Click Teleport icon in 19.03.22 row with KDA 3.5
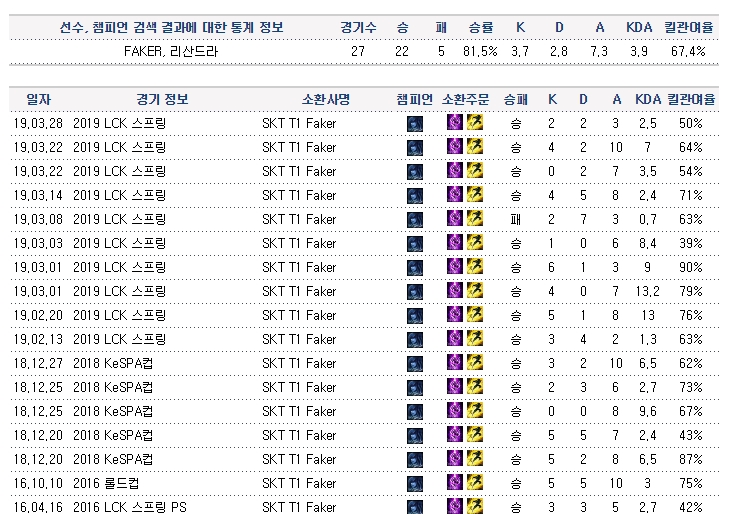Image resolution: width=734 pixels, height=514 pixels. click(455, 170)
